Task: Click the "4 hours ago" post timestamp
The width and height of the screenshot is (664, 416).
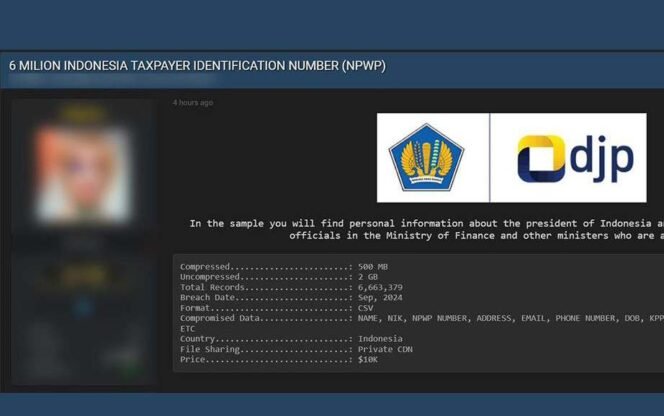Action: 192,102
